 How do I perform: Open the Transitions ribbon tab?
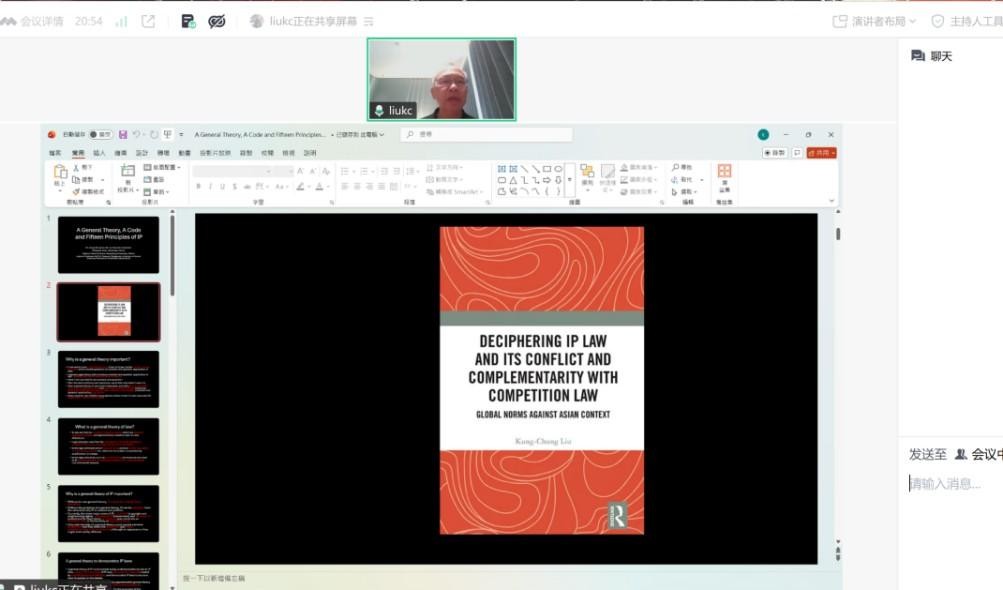[163, 153]
